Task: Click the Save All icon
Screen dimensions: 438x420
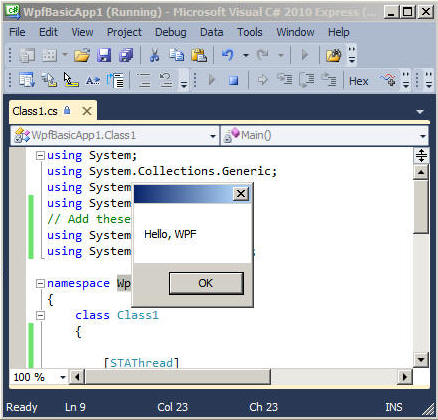Action: tap(126, 55)
